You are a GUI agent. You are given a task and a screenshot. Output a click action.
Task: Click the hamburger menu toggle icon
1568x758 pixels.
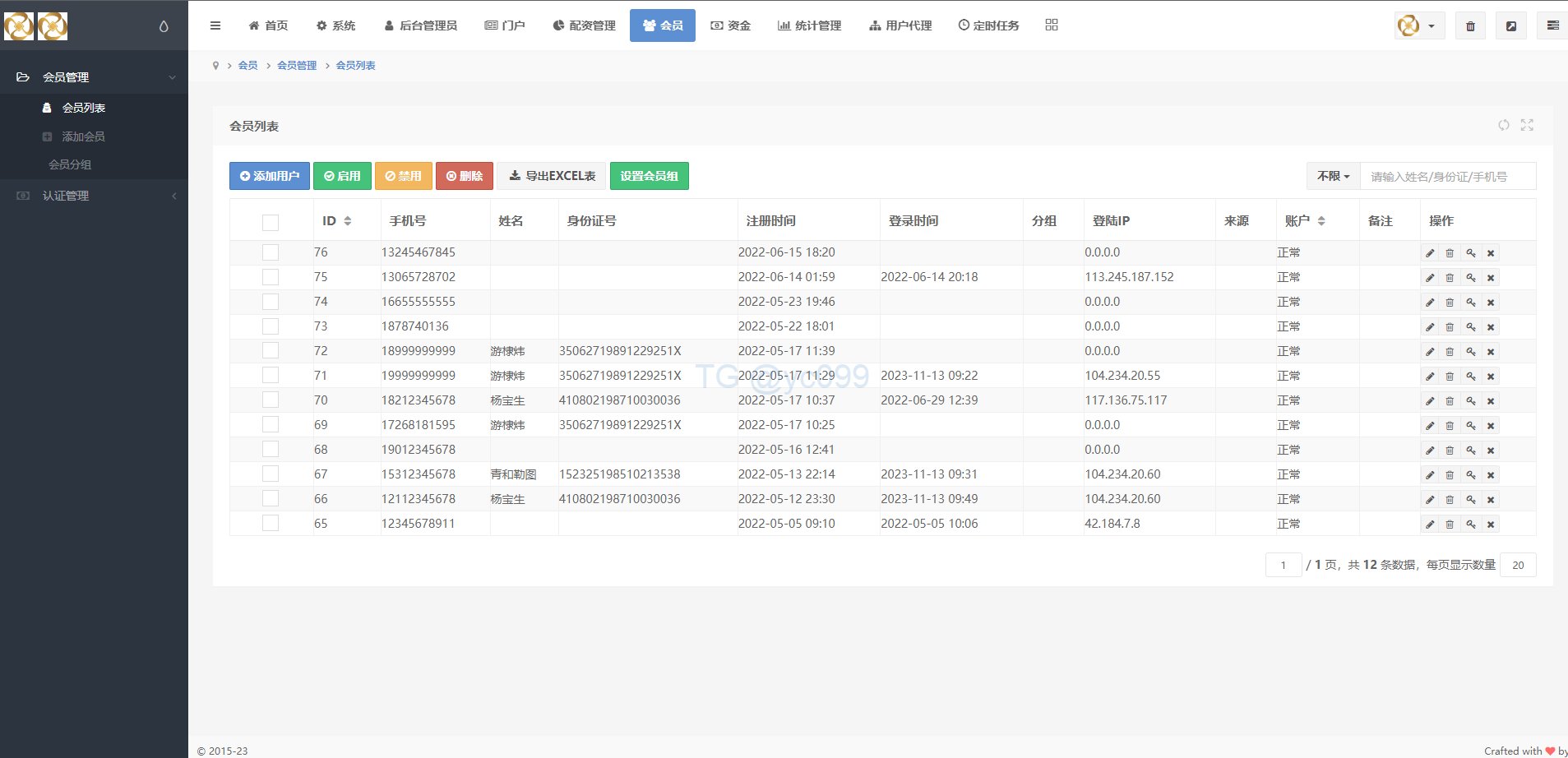pyautogui.click(x=215, y=25)
